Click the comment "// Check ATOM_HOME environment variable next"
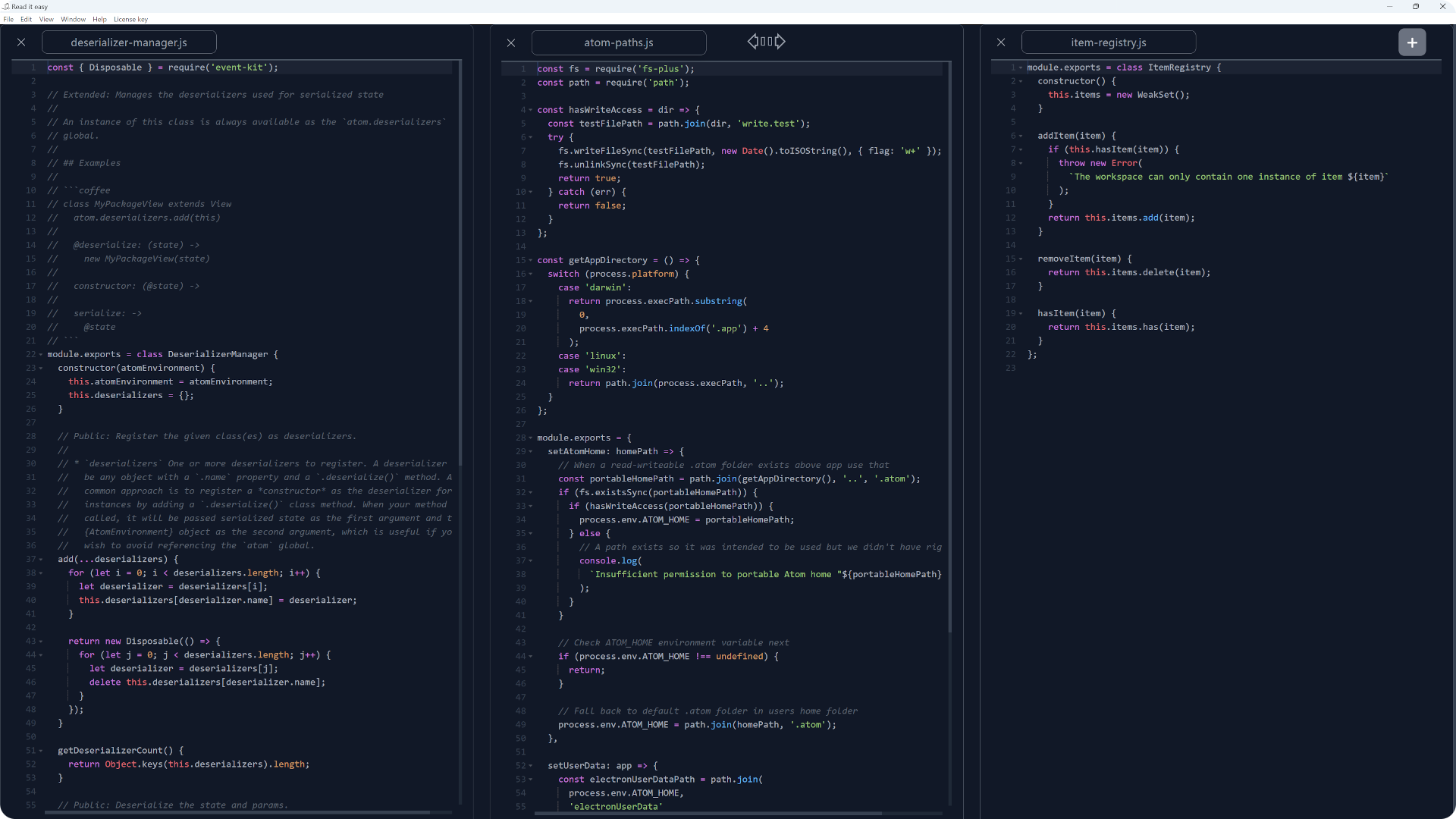 673,642
